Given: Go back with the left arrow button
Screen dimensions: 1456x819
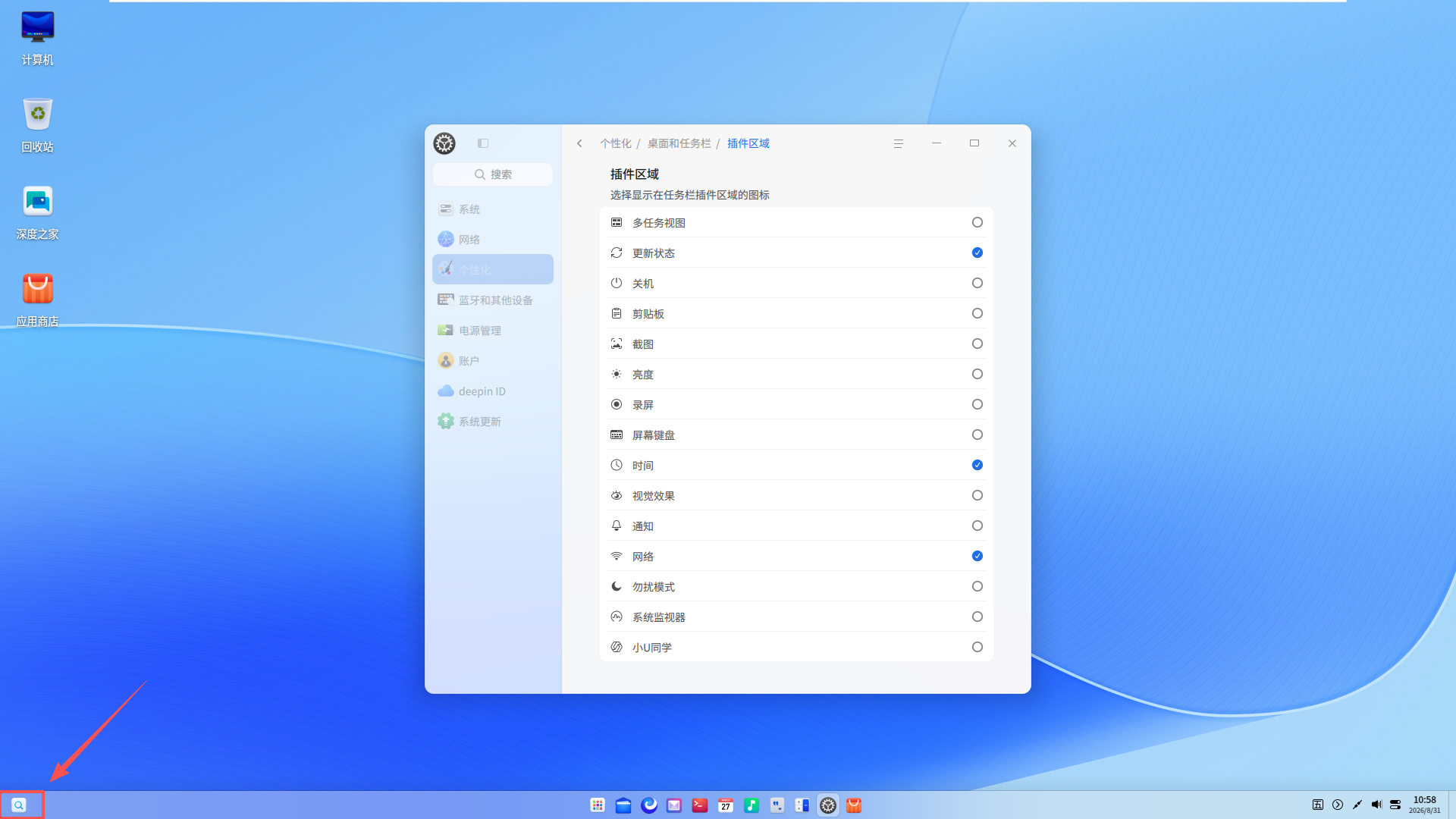Looking at the screenshot, I should click(x=579, y=143).
